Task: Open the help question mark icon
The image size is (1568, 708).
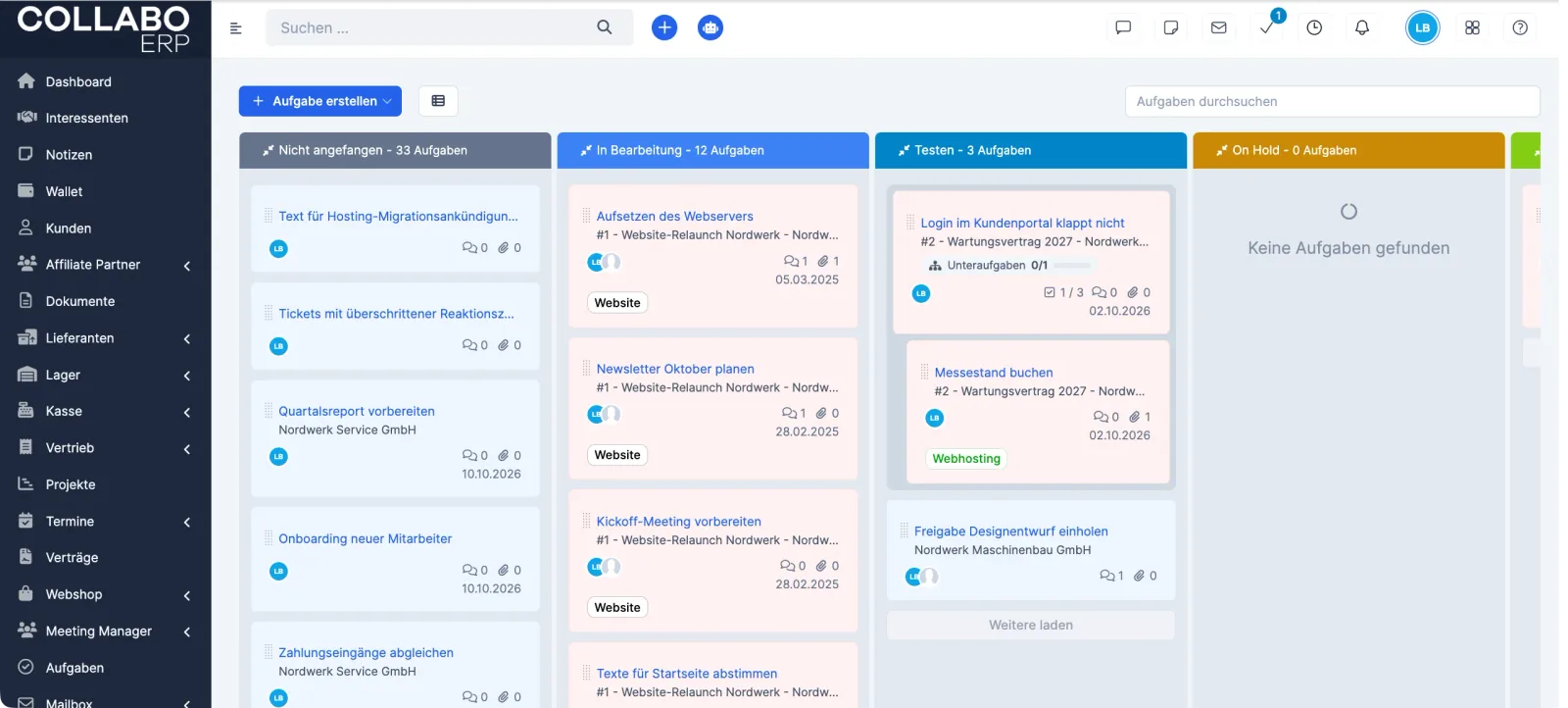Action: 1520,27
